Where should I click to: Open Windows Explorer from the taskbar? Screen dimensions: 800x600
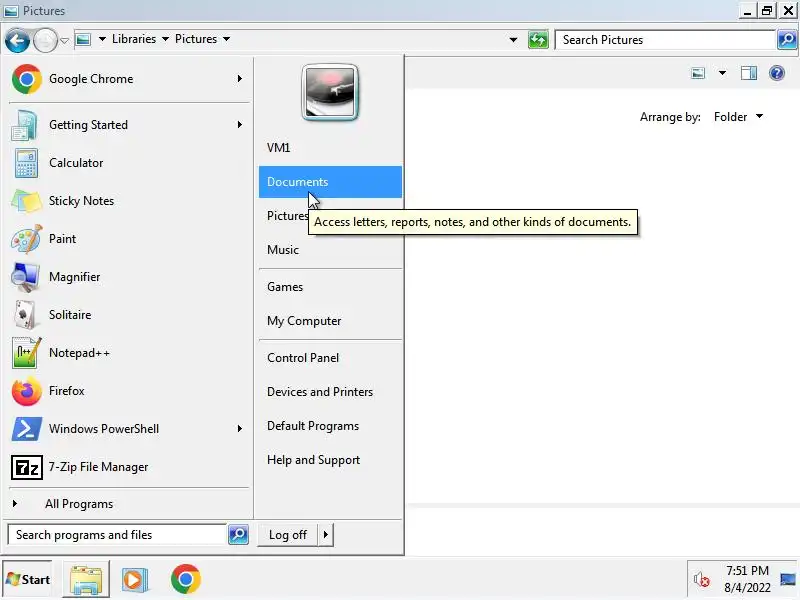click(x=86, y=580)
